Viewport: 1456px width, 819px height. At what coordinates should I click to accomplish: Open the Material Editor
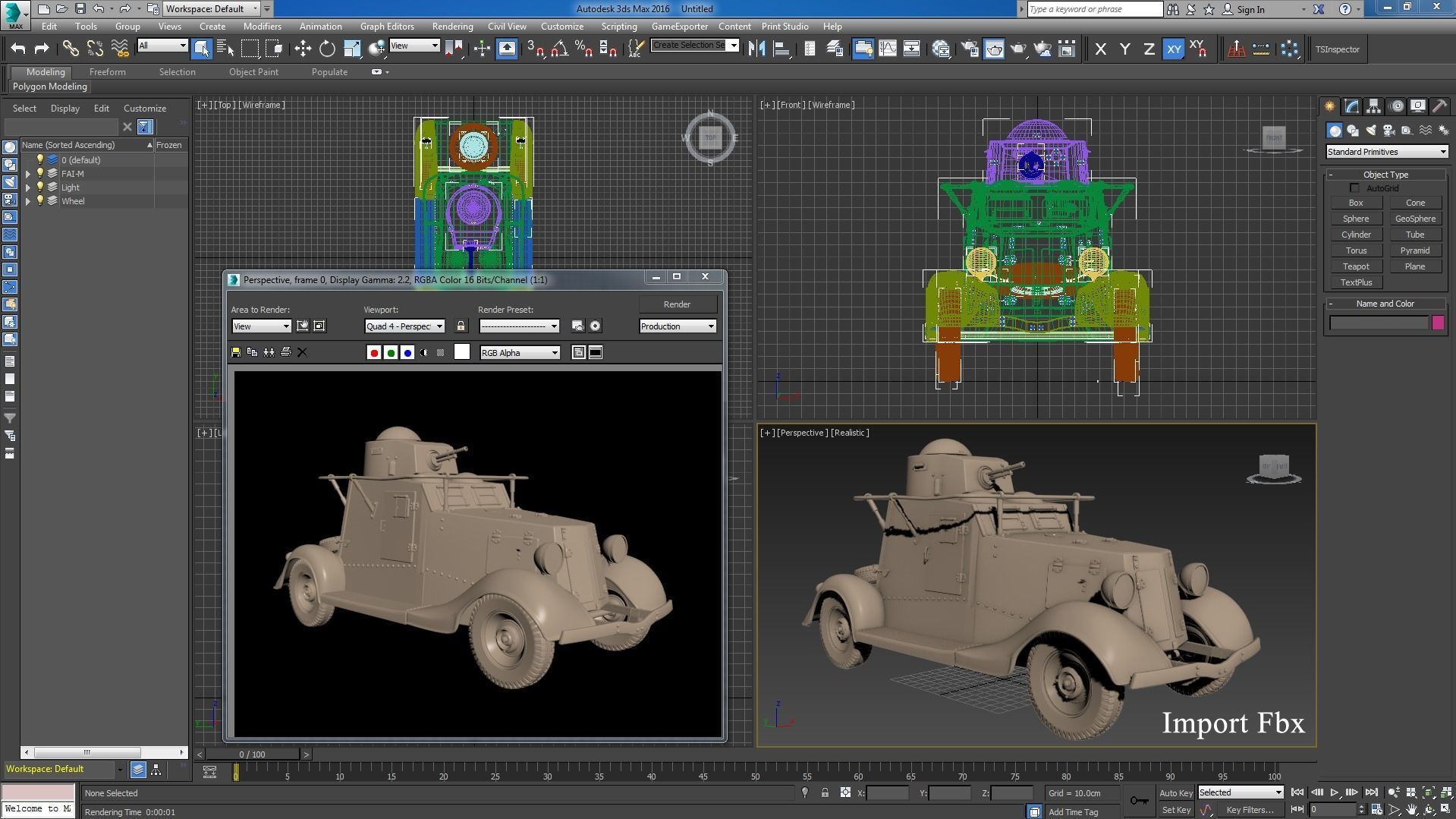coord(941,49)
